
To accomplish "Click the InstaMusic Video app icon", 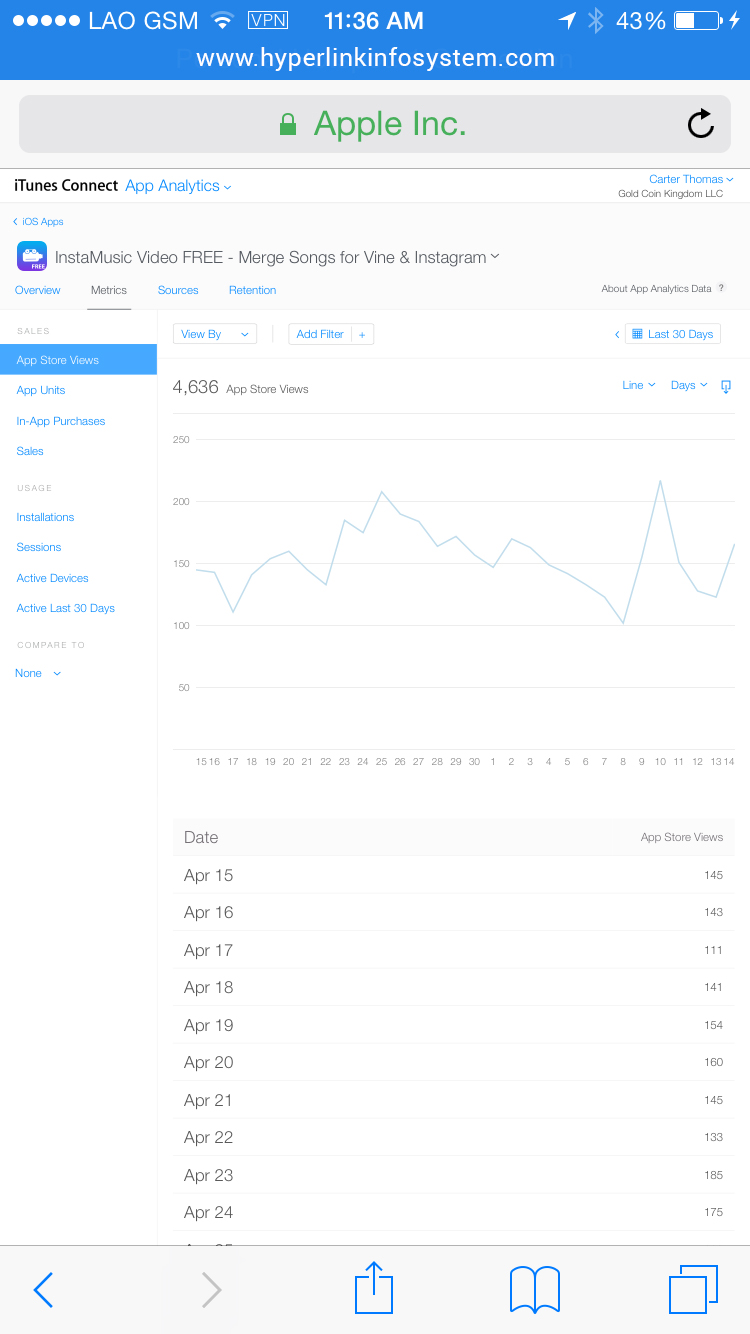I will [x=32, y=257].
